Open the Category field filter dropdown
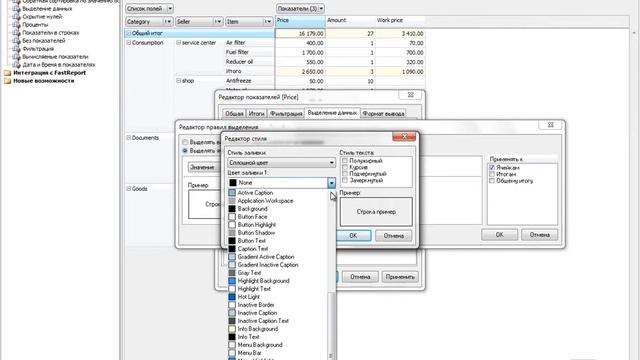The height and width of the screenshot is (360, 640). click(x=168, y=22)
